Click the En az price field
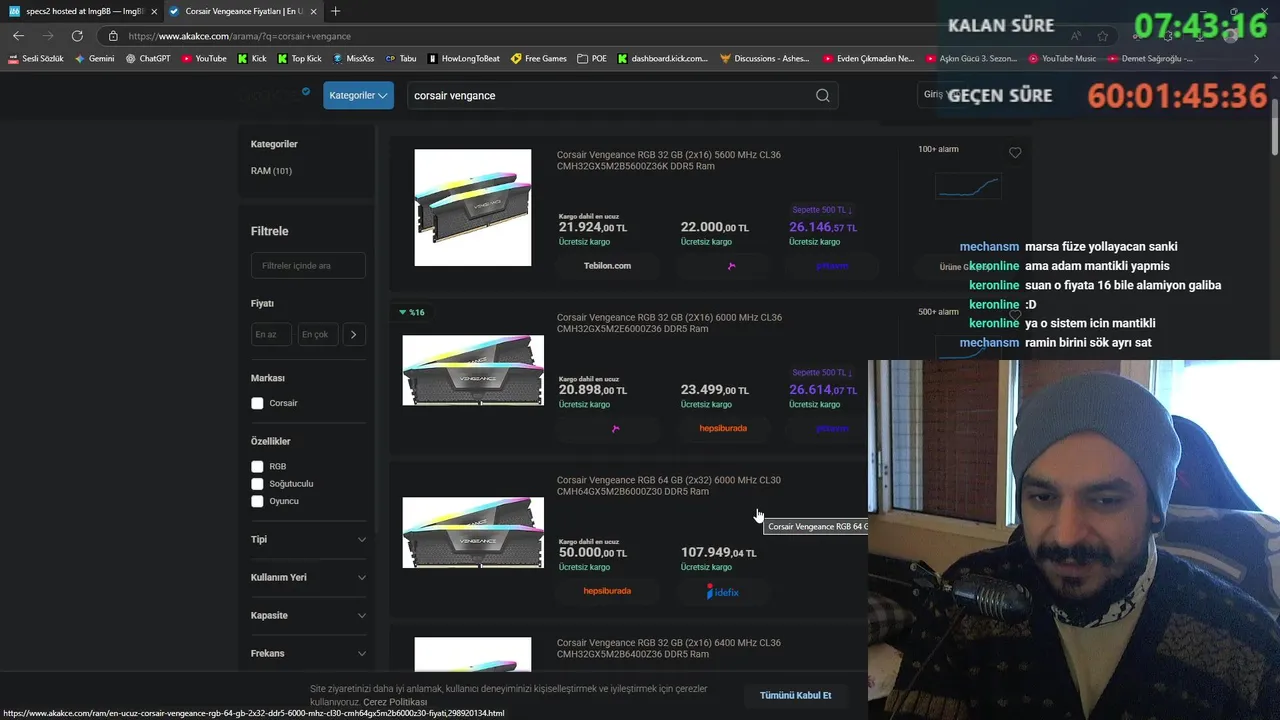 point(271,334)
